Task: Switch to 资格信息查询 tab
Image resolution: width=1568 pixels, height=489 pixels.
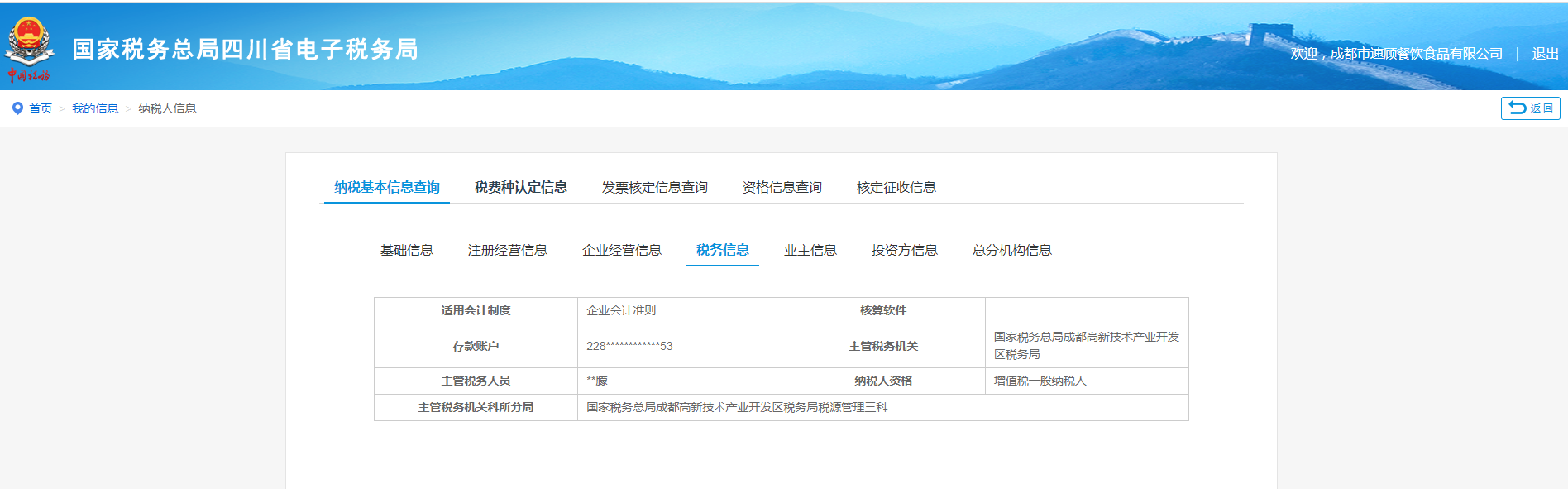Action: click(x=782, y=187)
